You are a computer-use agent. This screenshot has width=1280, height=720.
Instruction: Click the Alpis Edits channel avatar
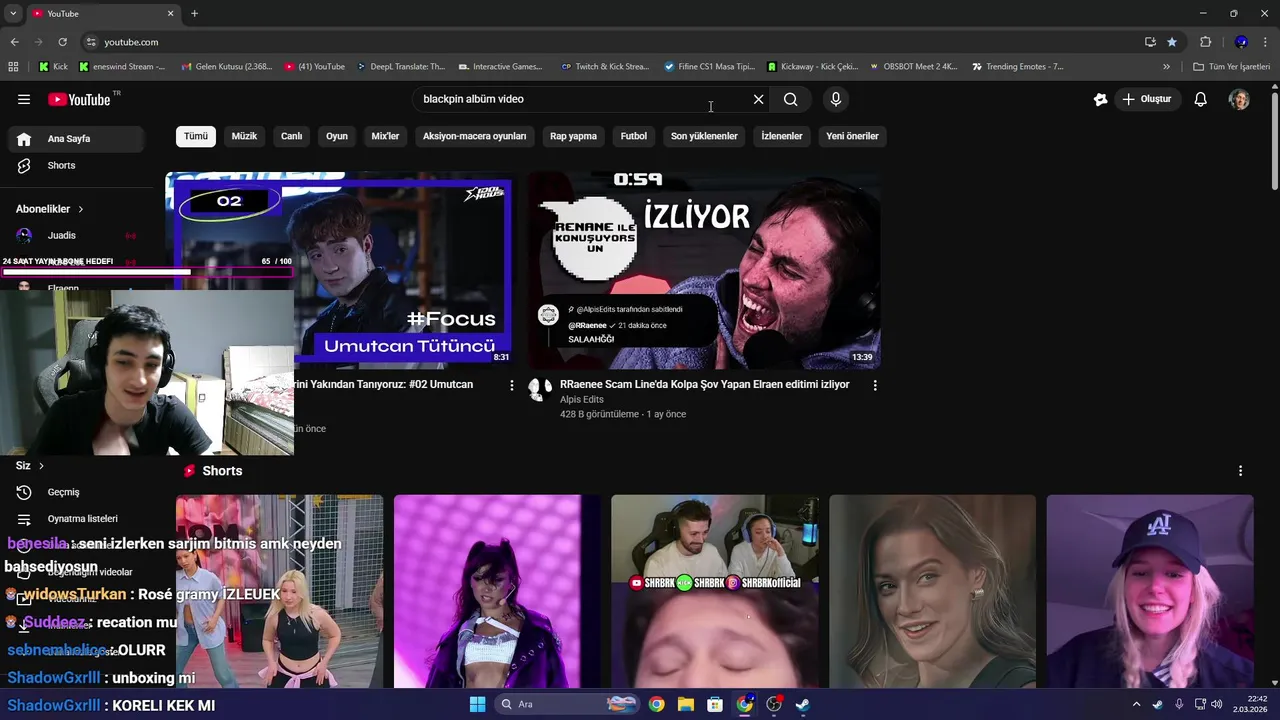(x=540, y=390)
